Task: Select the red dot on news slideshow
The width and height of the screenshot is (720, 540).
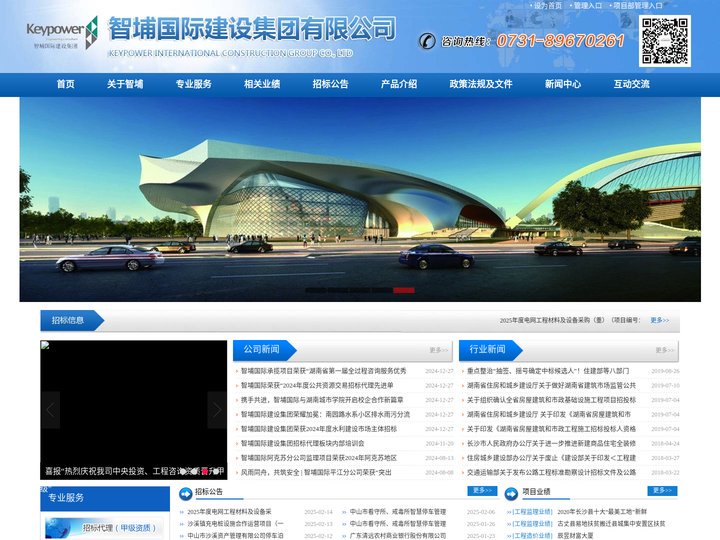Action: point(205,471)
